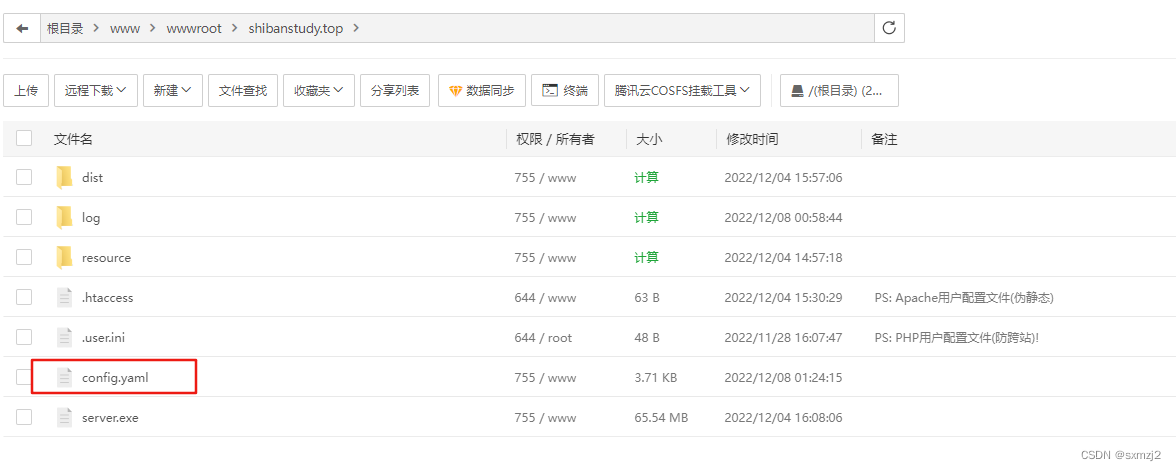
Task: Click the resource folder icon
Action: (x=64, y=257)
